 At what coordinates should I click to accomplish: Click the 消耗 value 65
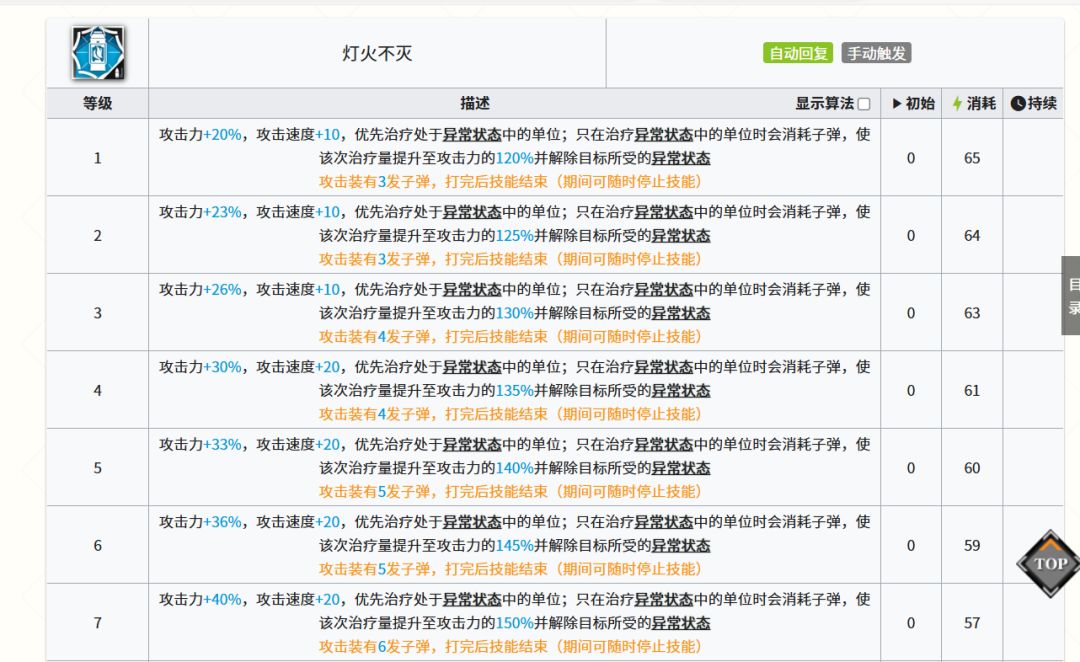coord(972,158)
